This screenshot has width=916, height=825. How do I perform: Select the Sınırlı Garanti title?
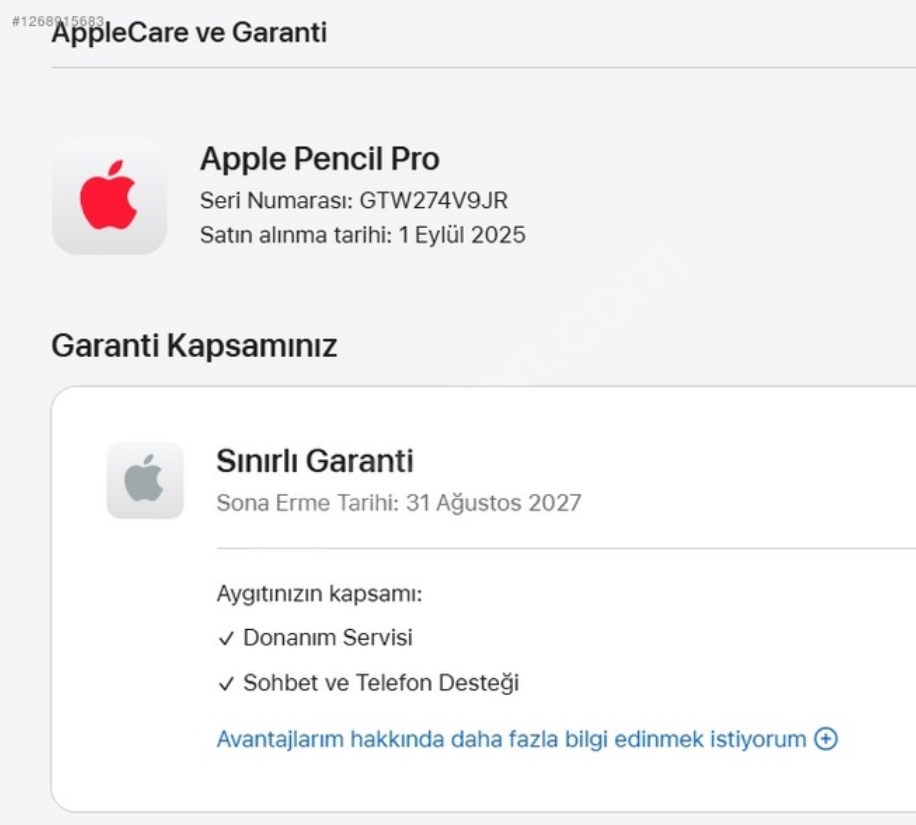(x=315, y=461)
